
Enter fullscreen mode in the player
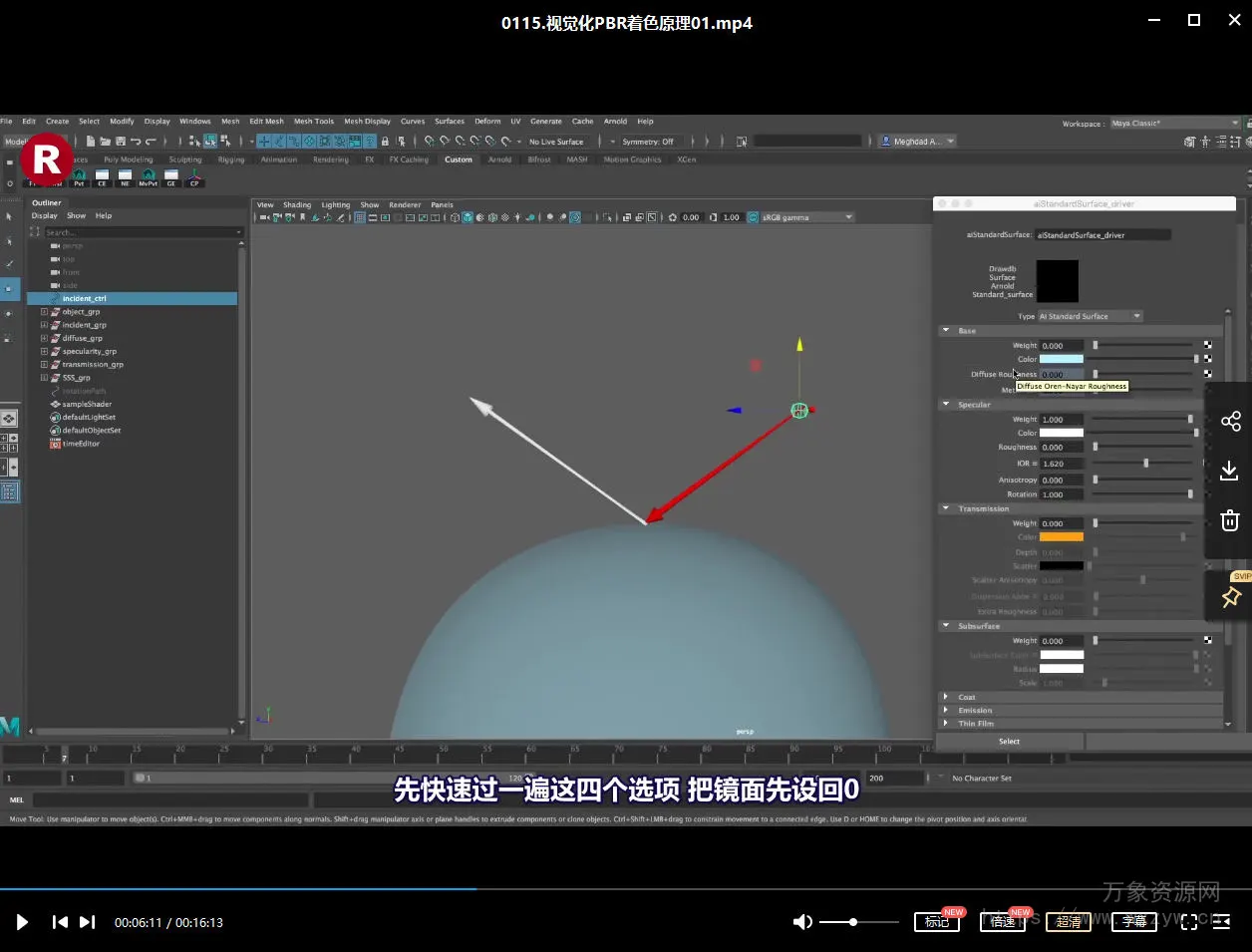[x=1188, y=922]
